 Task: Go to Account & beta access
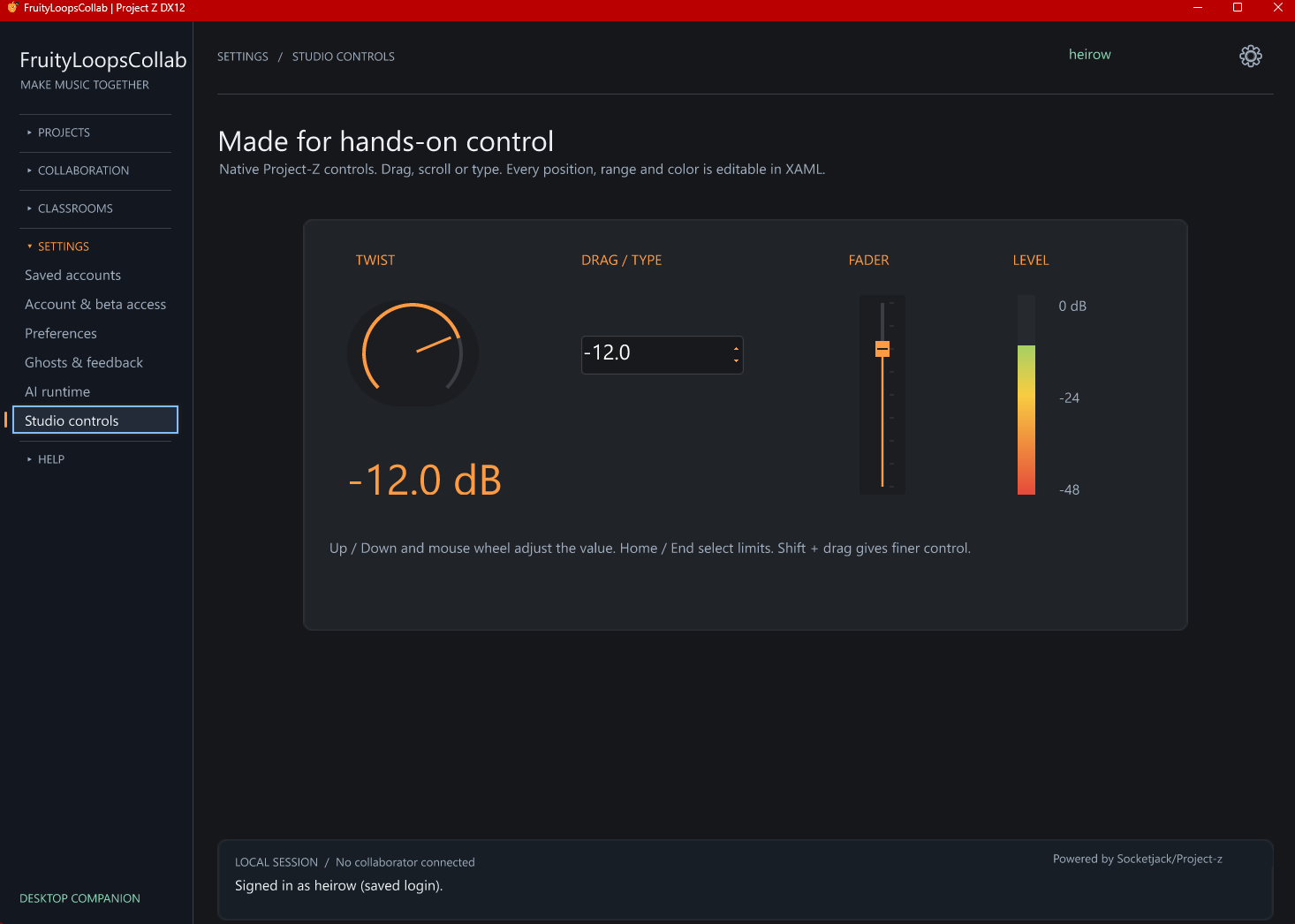pos(95,305)
